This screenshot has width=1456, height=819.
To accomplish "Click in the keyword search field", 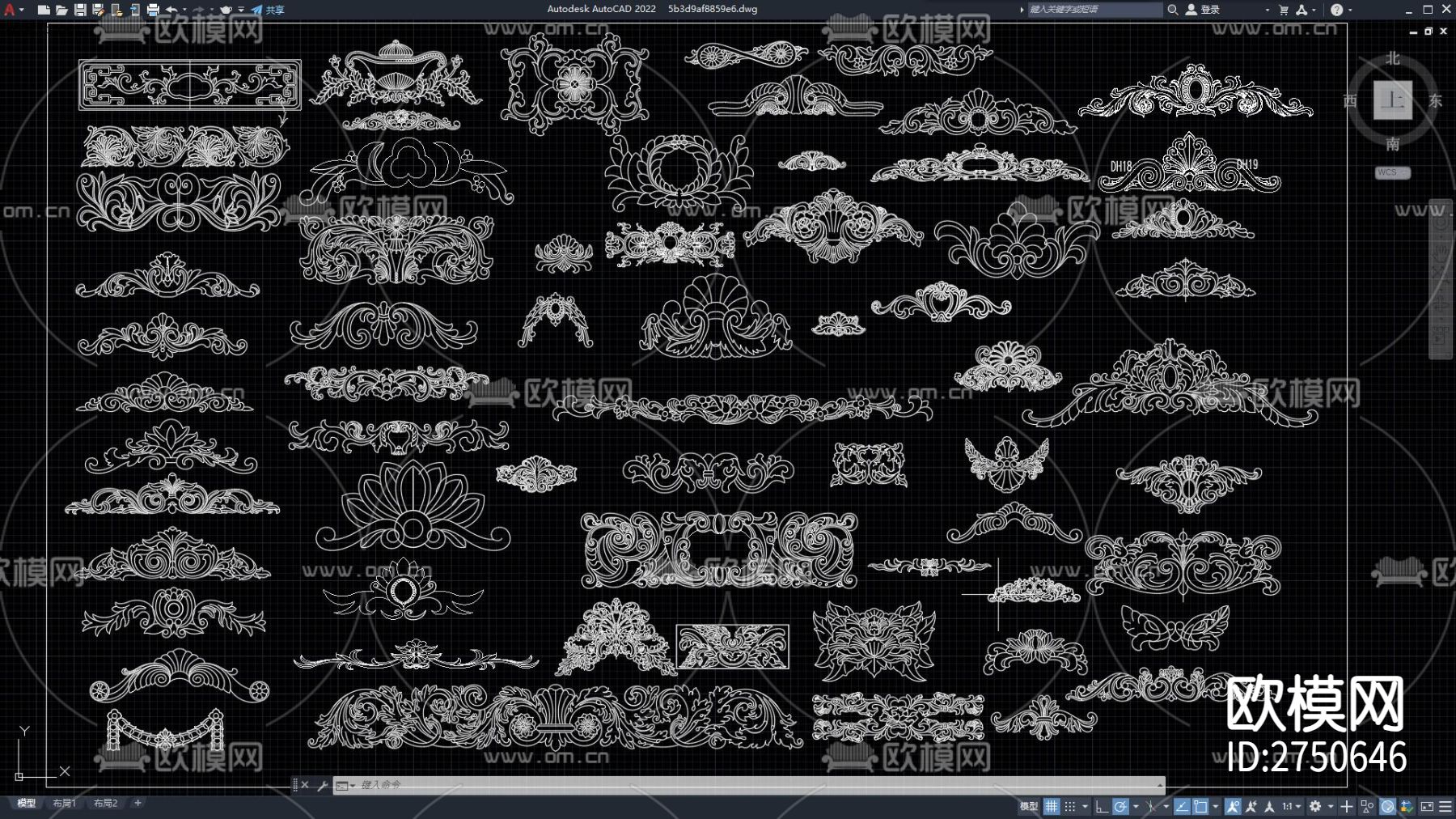I will (x=1094, y=10).
